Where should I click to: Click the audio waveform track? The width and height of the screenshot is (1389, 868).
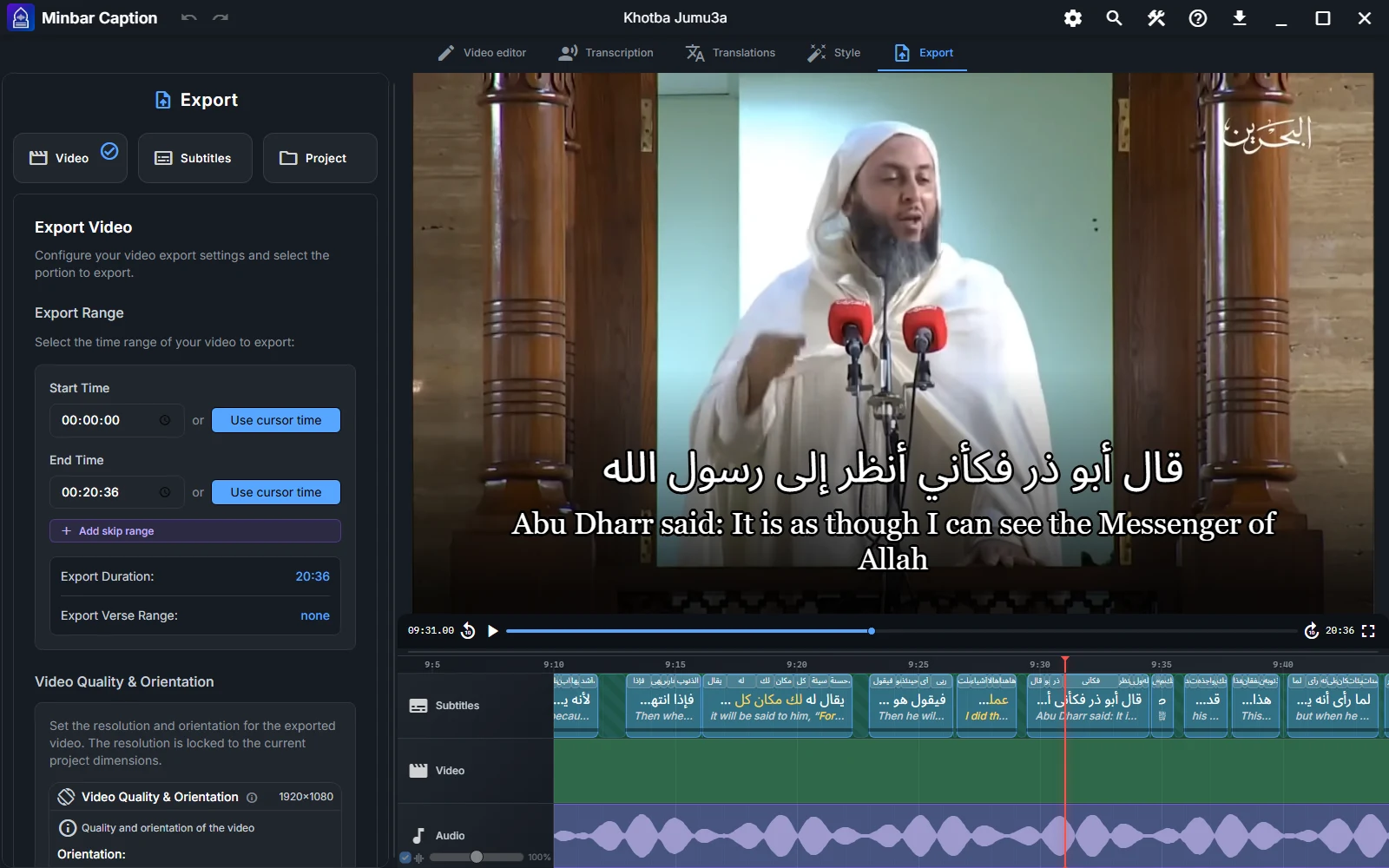pyautogui.click(x=971, y=835)
